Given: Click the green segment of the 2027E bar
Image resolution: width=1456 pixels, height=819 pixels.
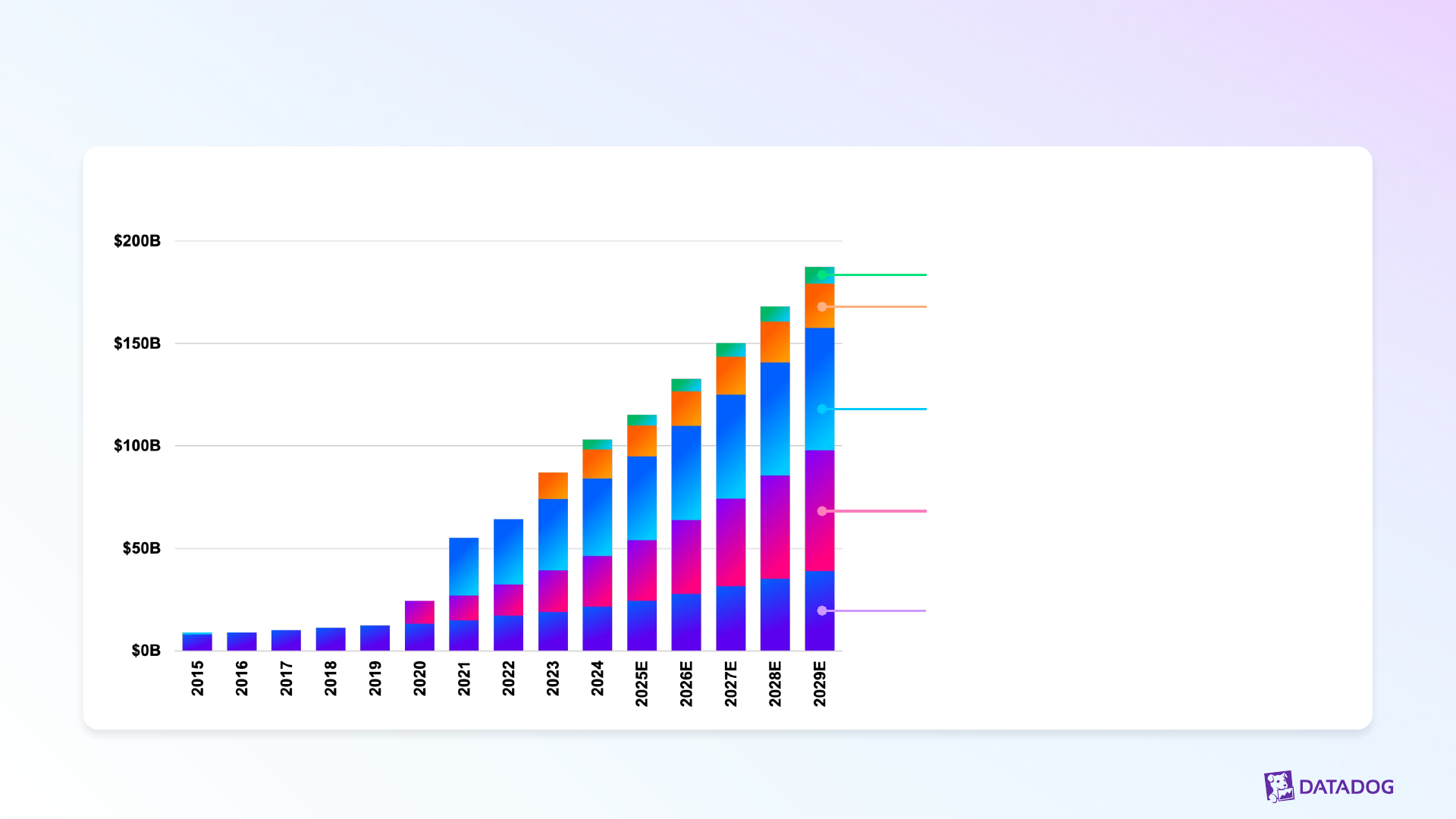Looking at the screenshot, I should (x=730, y=350).
